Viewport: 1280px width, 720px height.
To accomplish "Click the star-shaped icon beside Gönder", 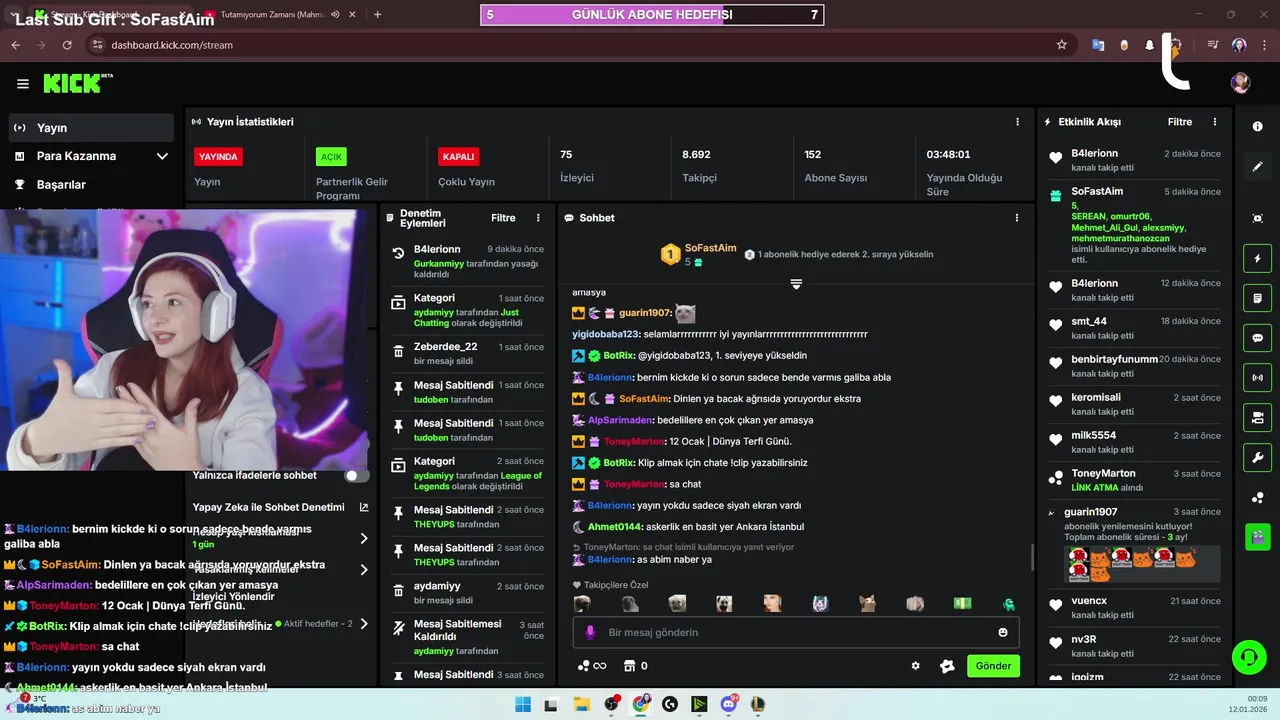I will tap(947, 666).
